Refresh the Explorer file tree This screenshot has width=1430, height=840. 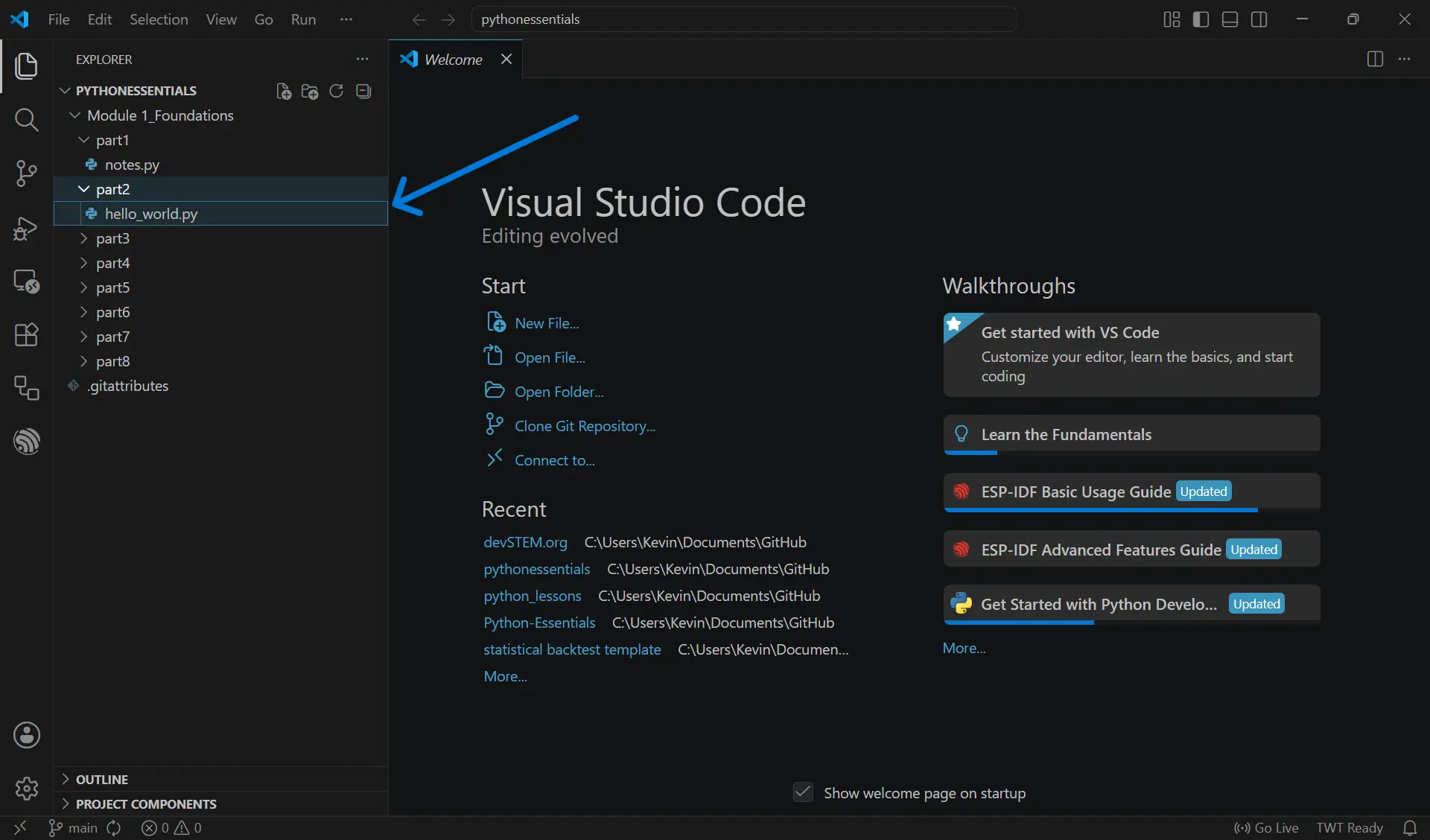[337, 91]
